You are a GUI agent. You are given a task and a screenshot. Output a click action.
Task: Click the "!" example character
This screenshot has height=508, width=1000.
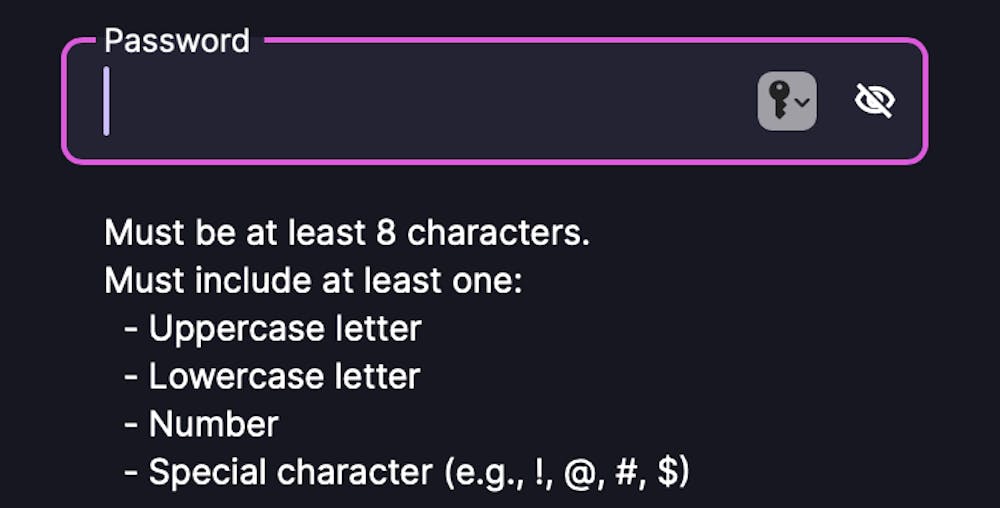[542, 473]
